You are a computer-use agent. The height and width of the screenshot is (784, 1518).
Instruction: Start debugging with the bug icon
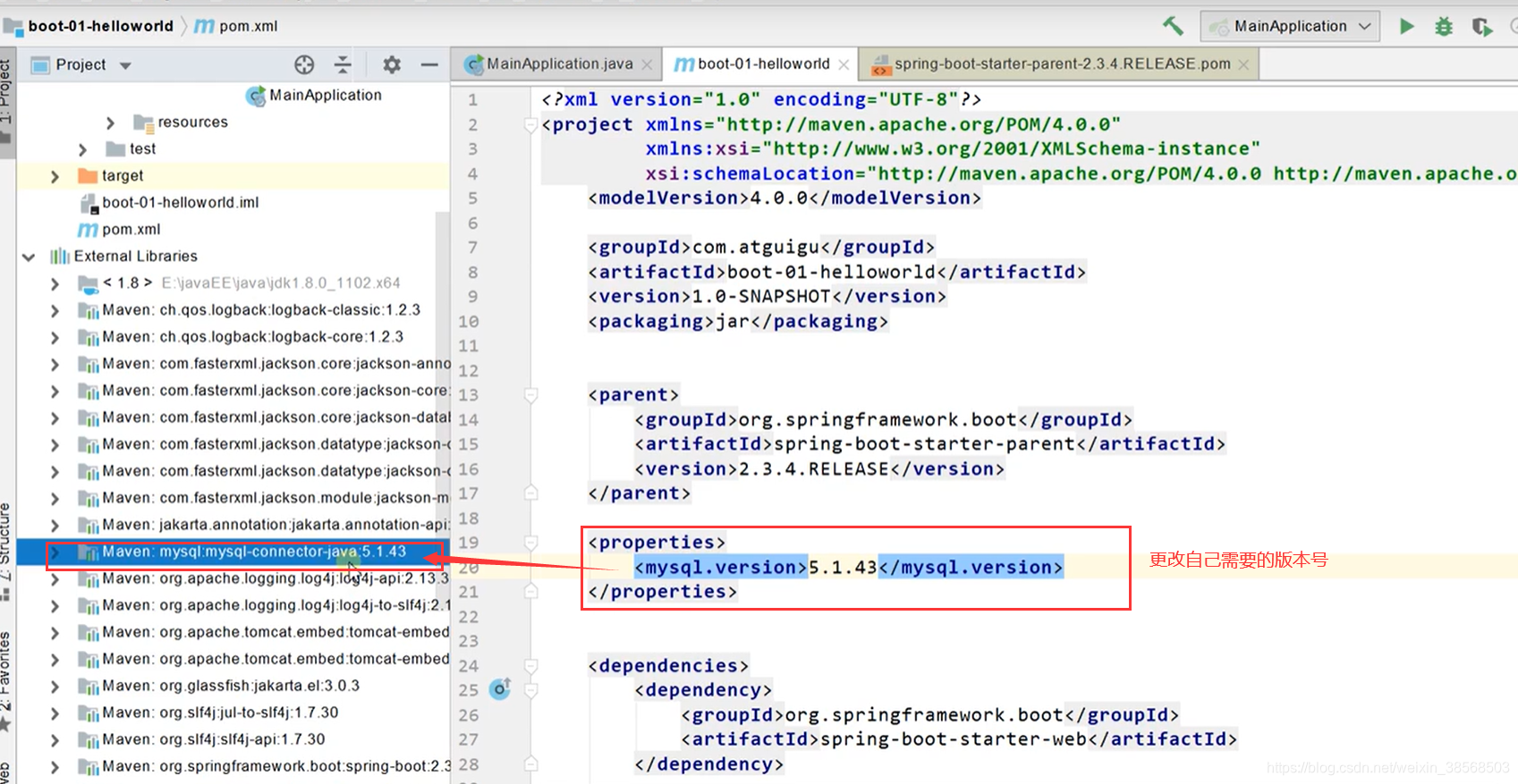pos(1444,27)
